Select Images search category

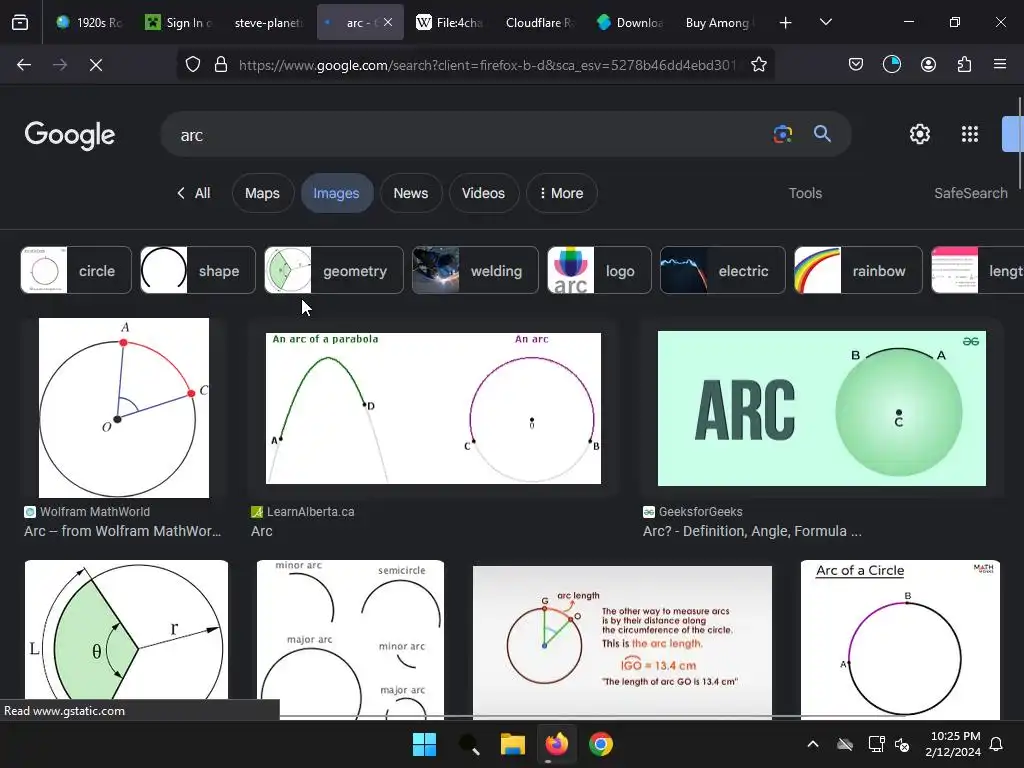point(336,193)
